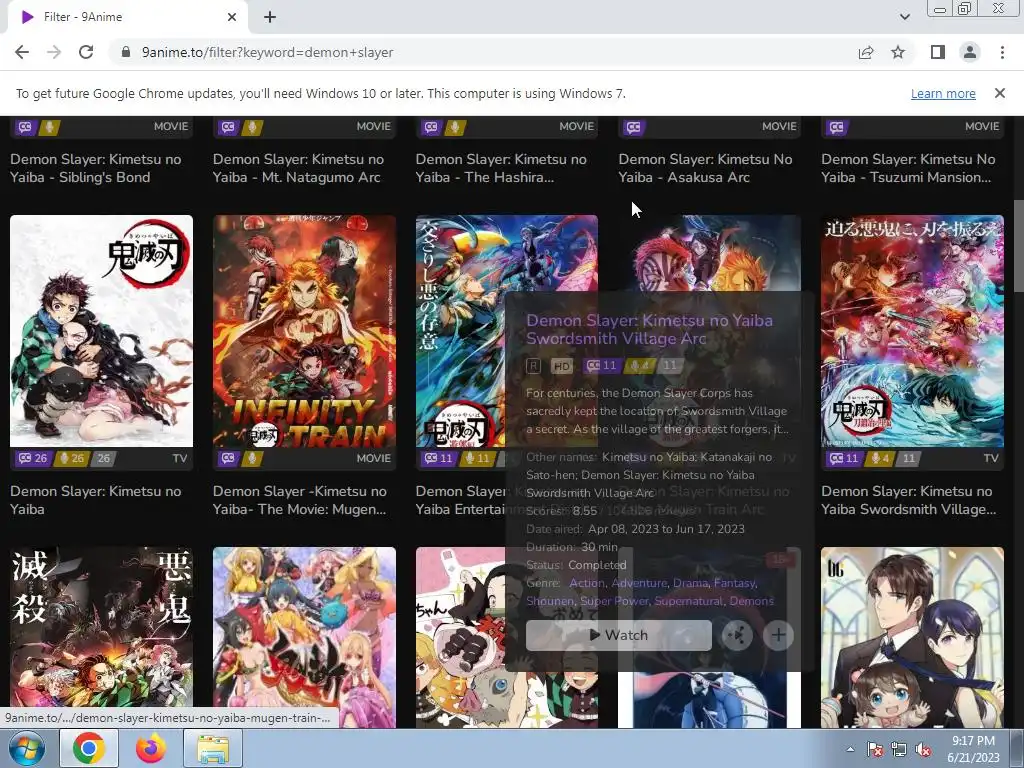Open the Windows Start menu
The height and width of the screenshot is (768, 1024).
[x=26, y=748]
